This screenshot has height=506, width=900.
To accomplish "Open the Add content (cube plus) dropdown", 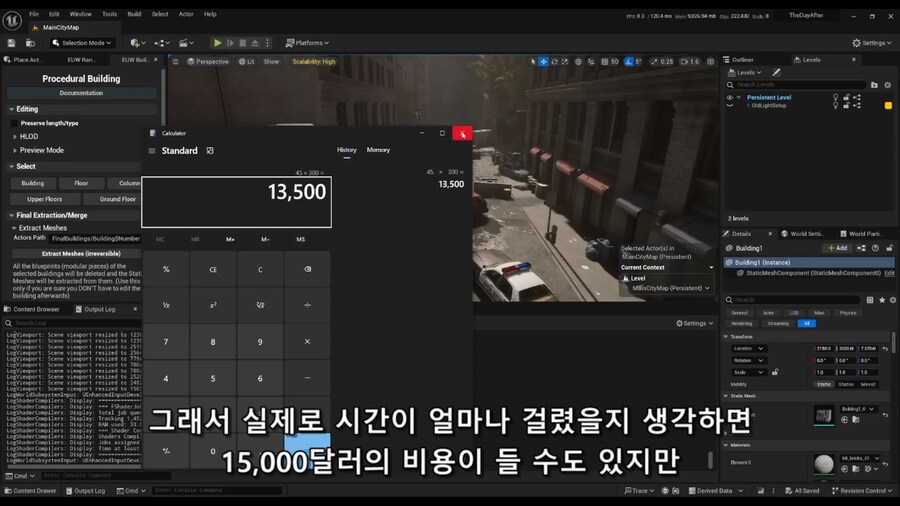I will pos(138,43).
